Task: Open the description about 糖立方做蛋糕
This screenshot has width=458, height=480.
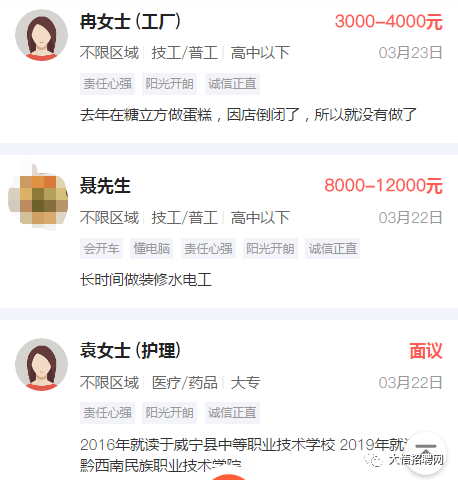Action: tap(248, 115)
